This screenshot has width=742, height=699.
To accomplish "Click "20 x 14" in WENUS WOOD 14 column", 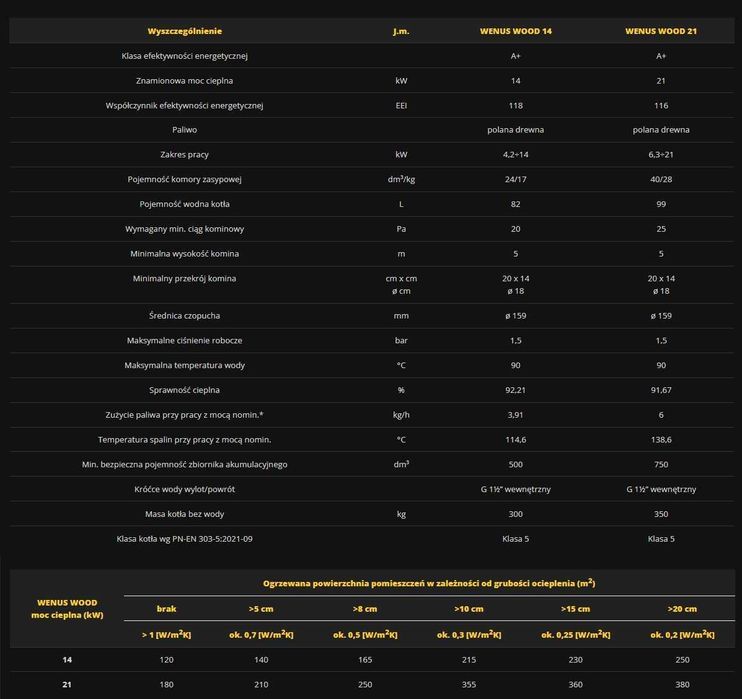I will tap(515, 279).
